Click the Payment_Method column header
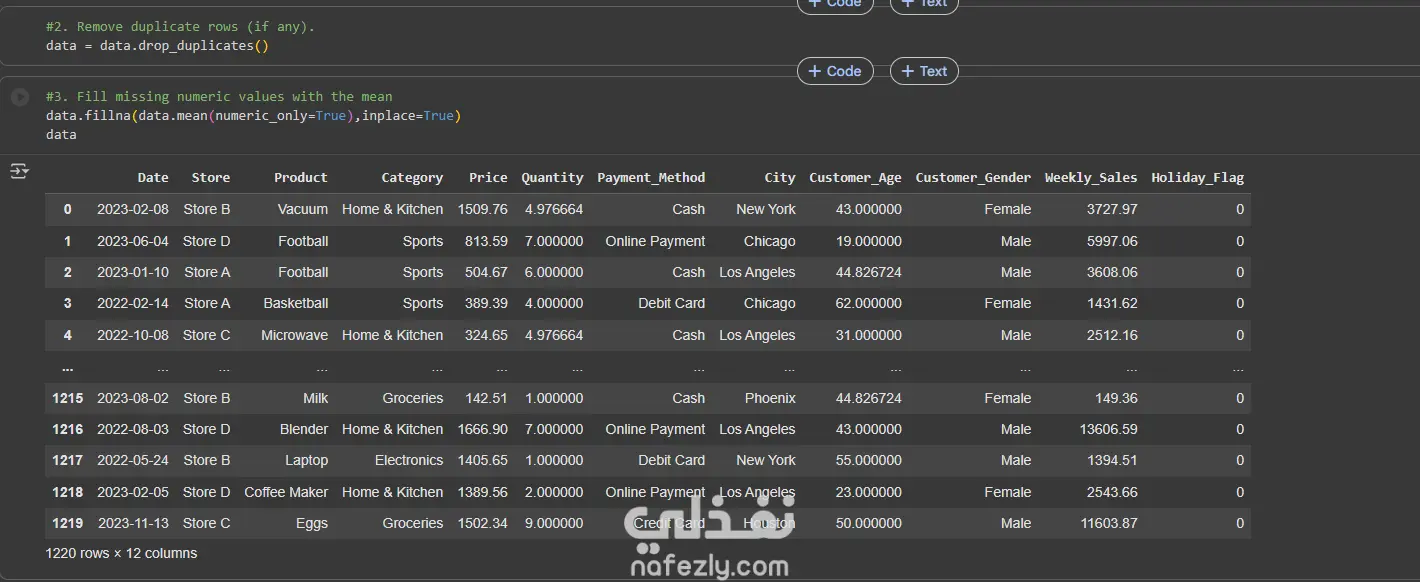 click(x=651, y=178)
